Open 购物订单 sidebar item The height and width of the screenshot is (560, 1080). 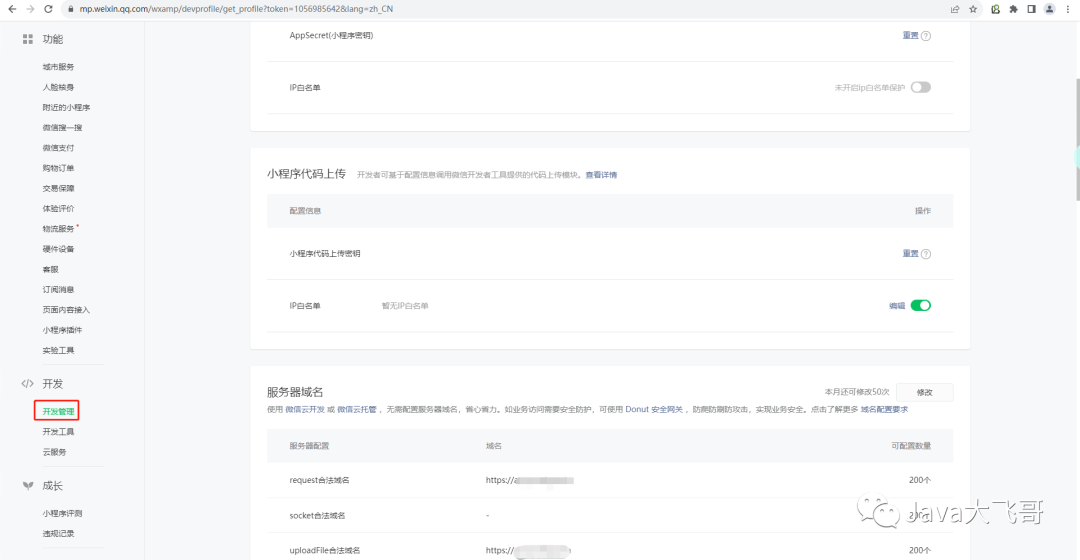tap(58, 168)
